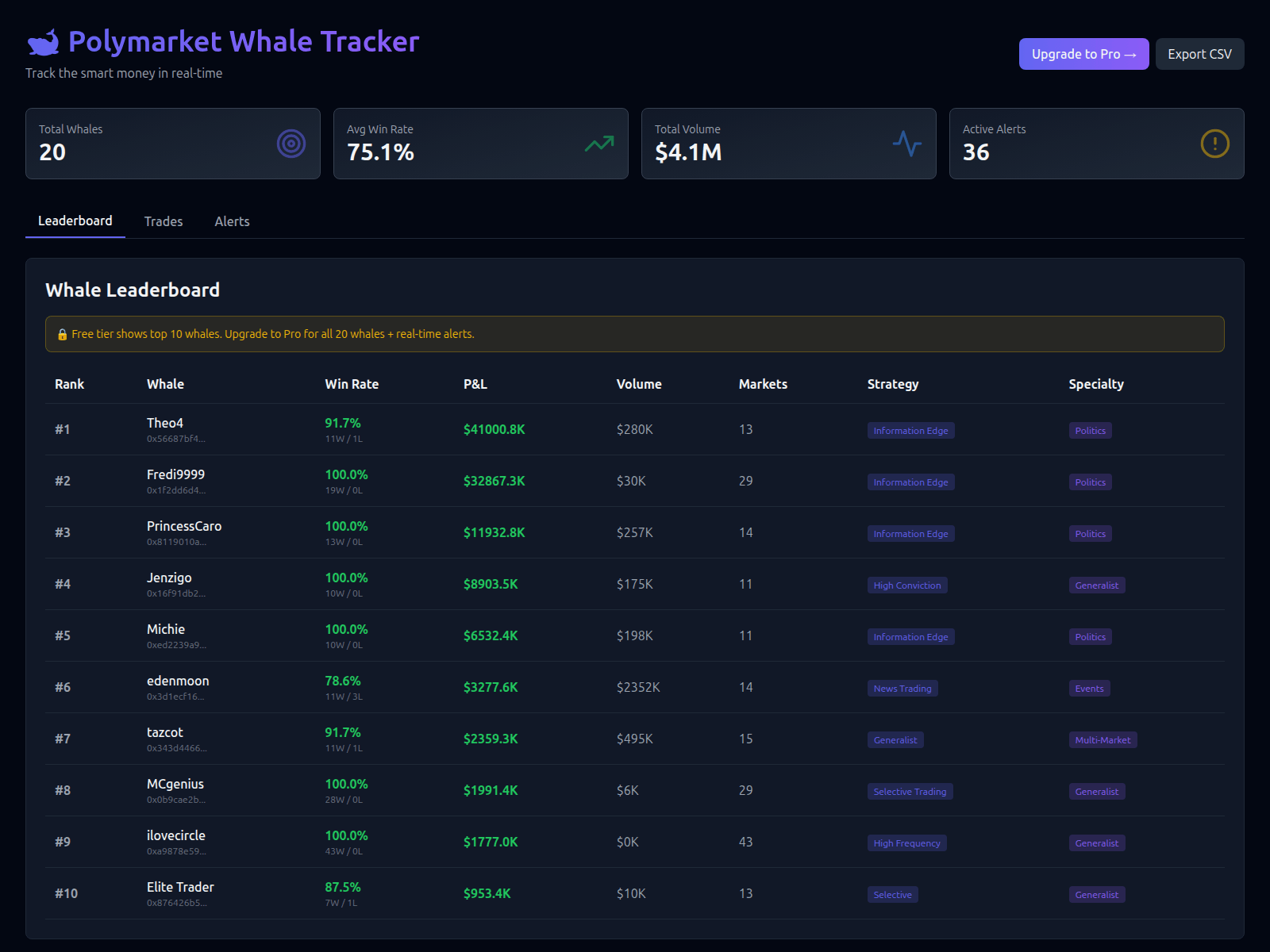This screenshot has height=952, width=1270.
Task: Click the Avg Win Rate trending icon
Action: click(599, 144)
